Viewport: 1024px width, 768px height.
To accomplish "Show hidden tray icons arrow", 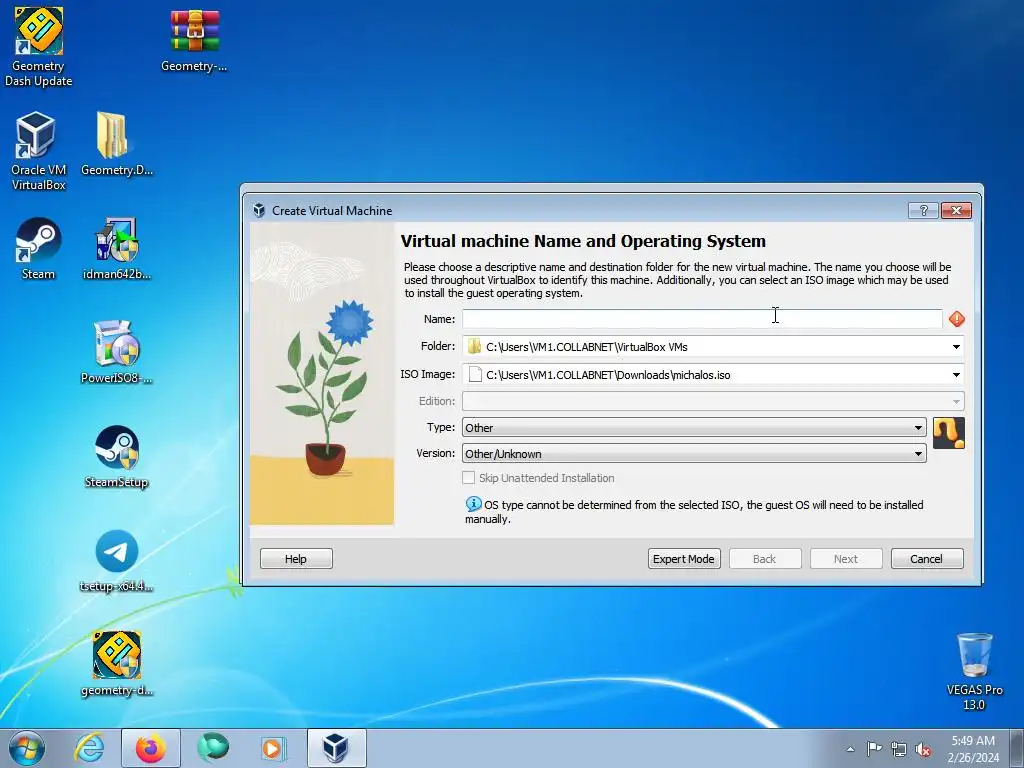I will 850,749.
